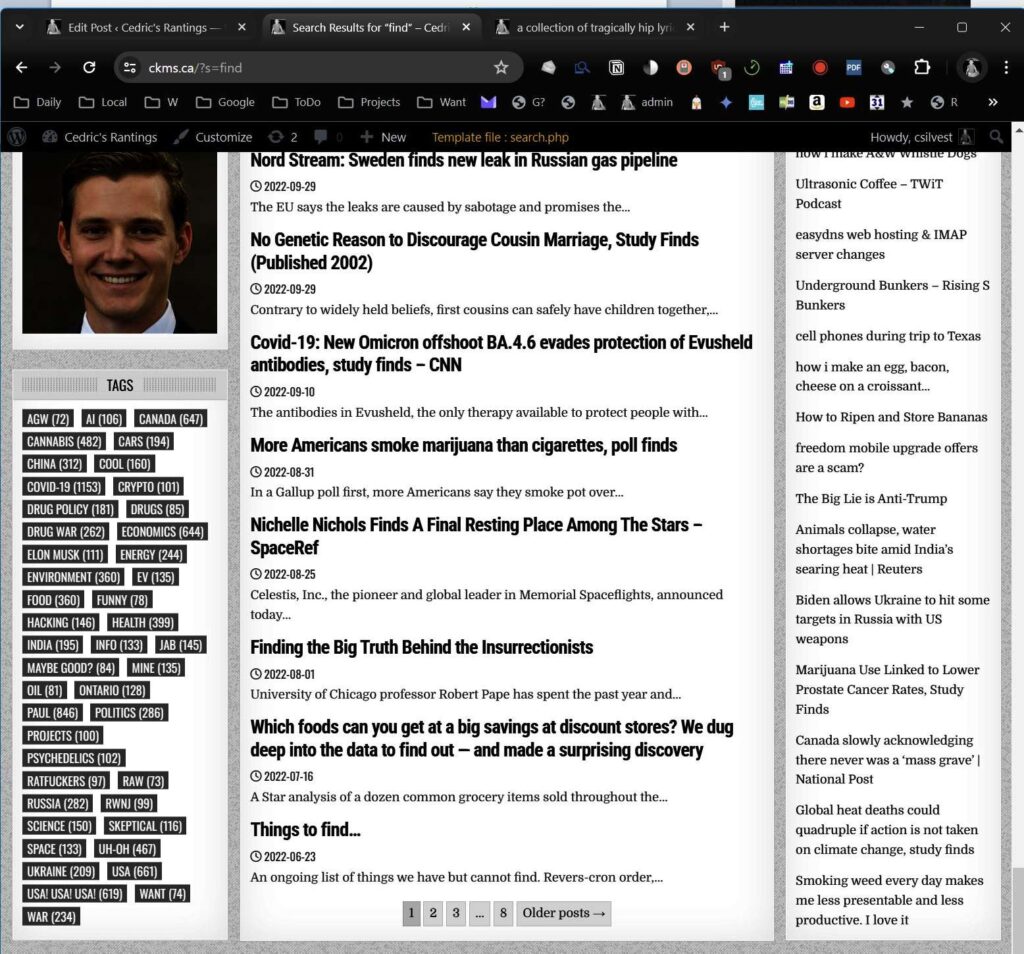Select the COVID-19 (1153) tag
The width and height of the screenshot is (1024, 954).
[x=64, y=487]
